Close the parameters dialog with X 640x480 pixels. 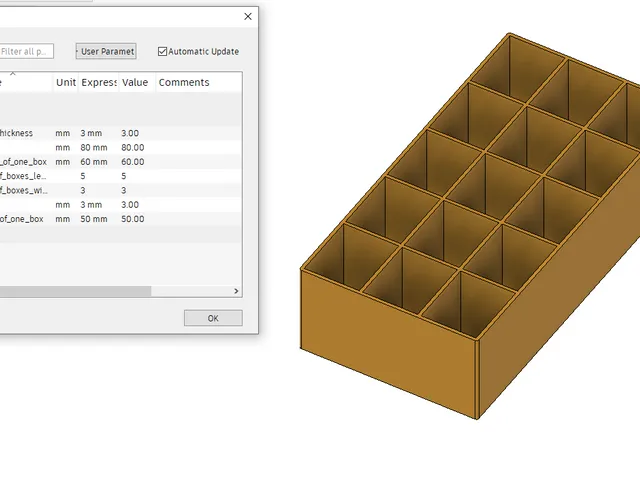(x=248, y=16)
